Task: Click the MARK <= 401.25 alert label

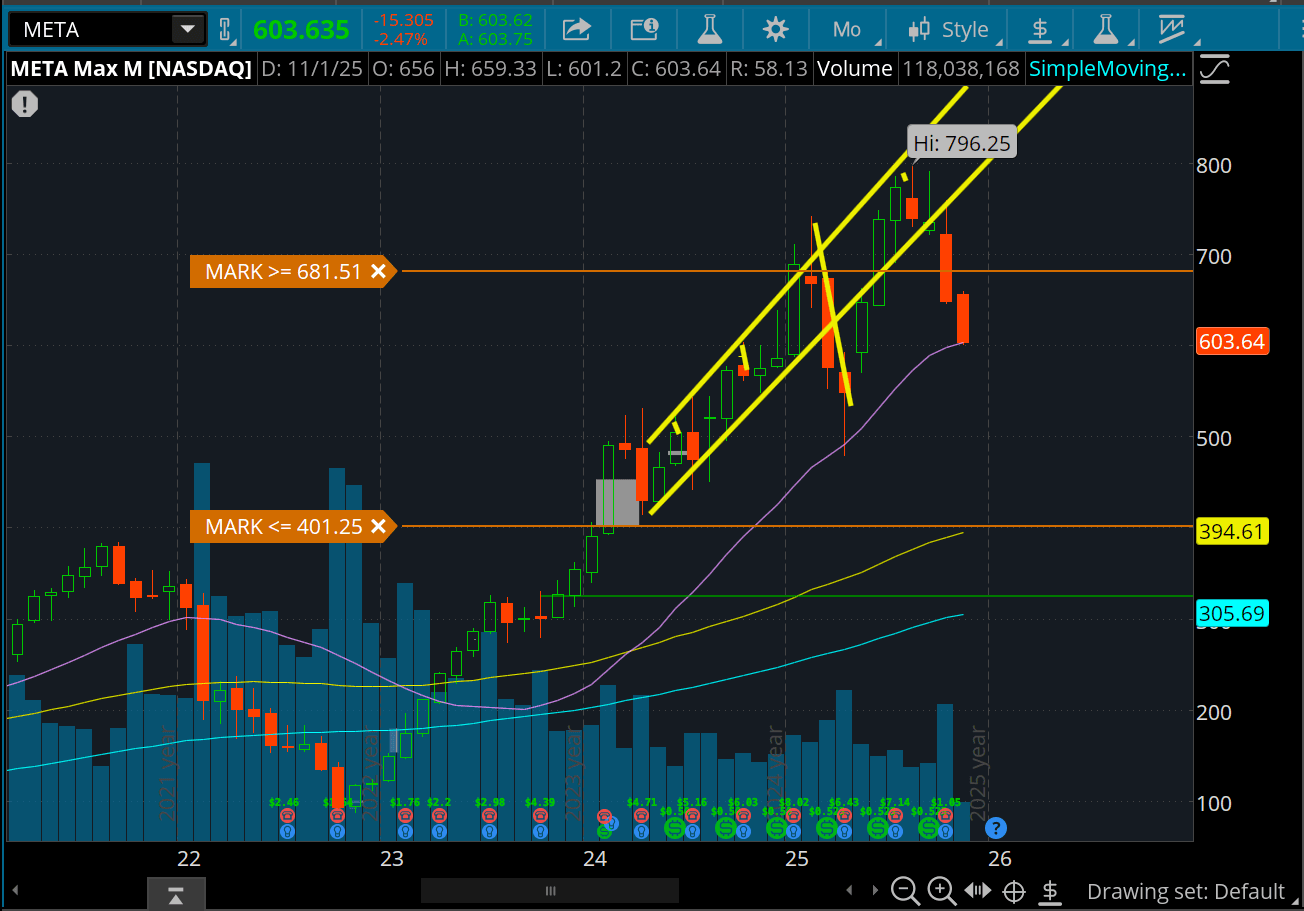Action: pos(283,526)
